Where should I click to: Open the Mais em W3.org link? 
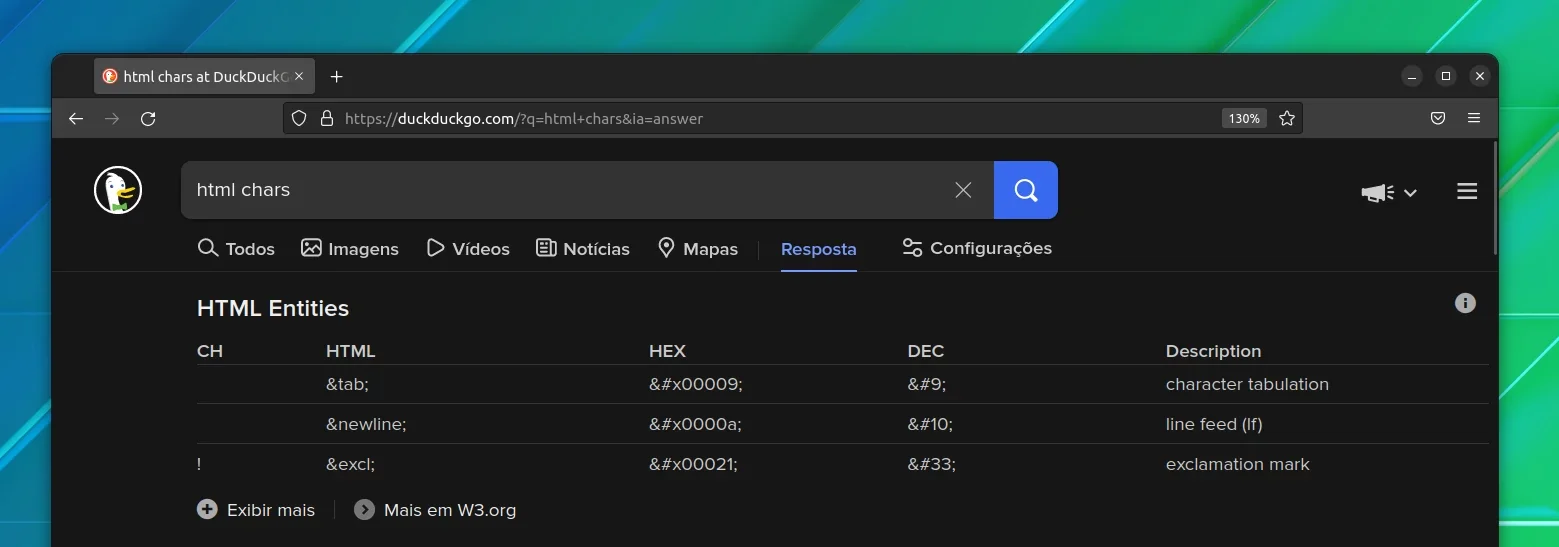tap(435, 510)
